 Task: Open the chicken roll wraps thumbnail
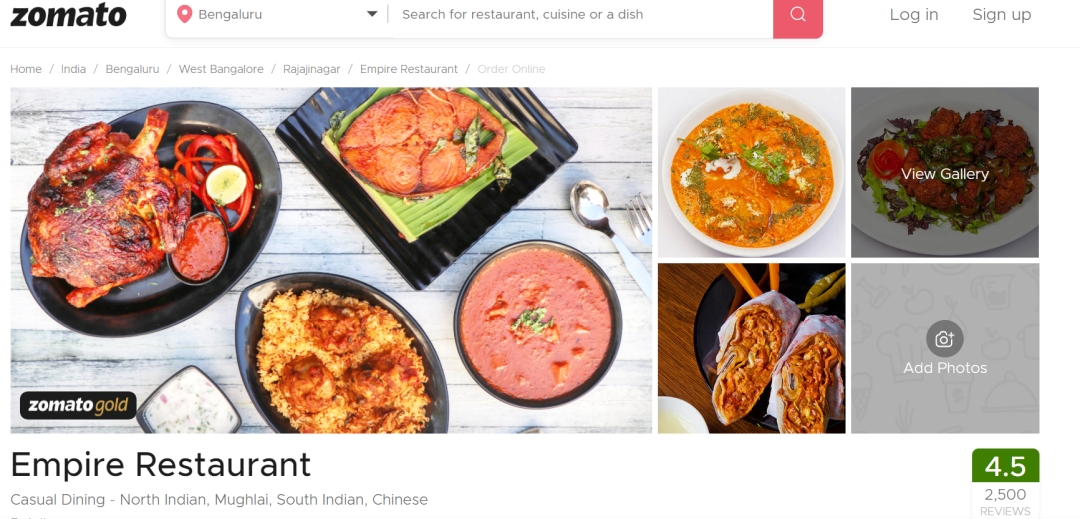(751, 348)
